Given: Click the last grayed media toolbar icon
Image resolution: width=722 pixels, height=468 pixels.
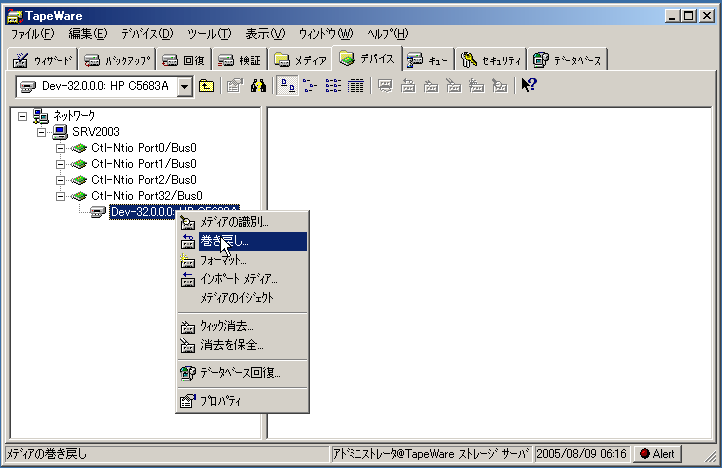Looking at the screenshot, I should pos(500,86).
